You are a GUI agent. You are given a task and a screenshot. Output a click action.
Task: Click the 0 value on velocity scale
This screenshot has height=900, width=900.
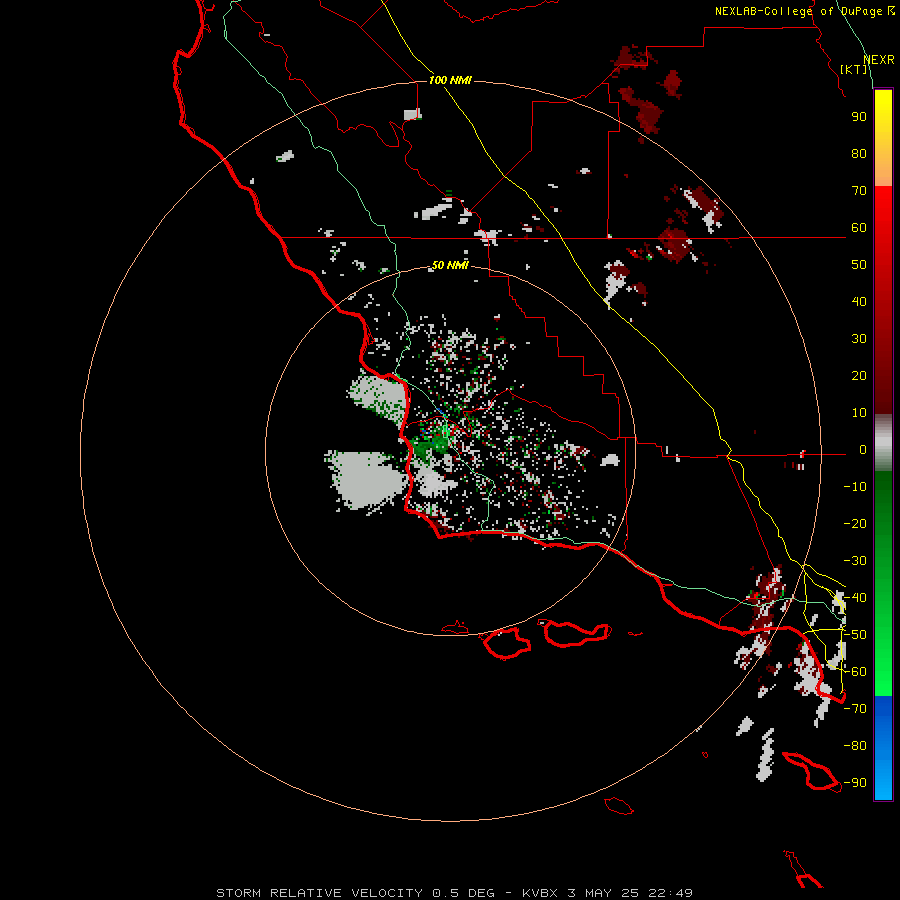pos(863,450)
